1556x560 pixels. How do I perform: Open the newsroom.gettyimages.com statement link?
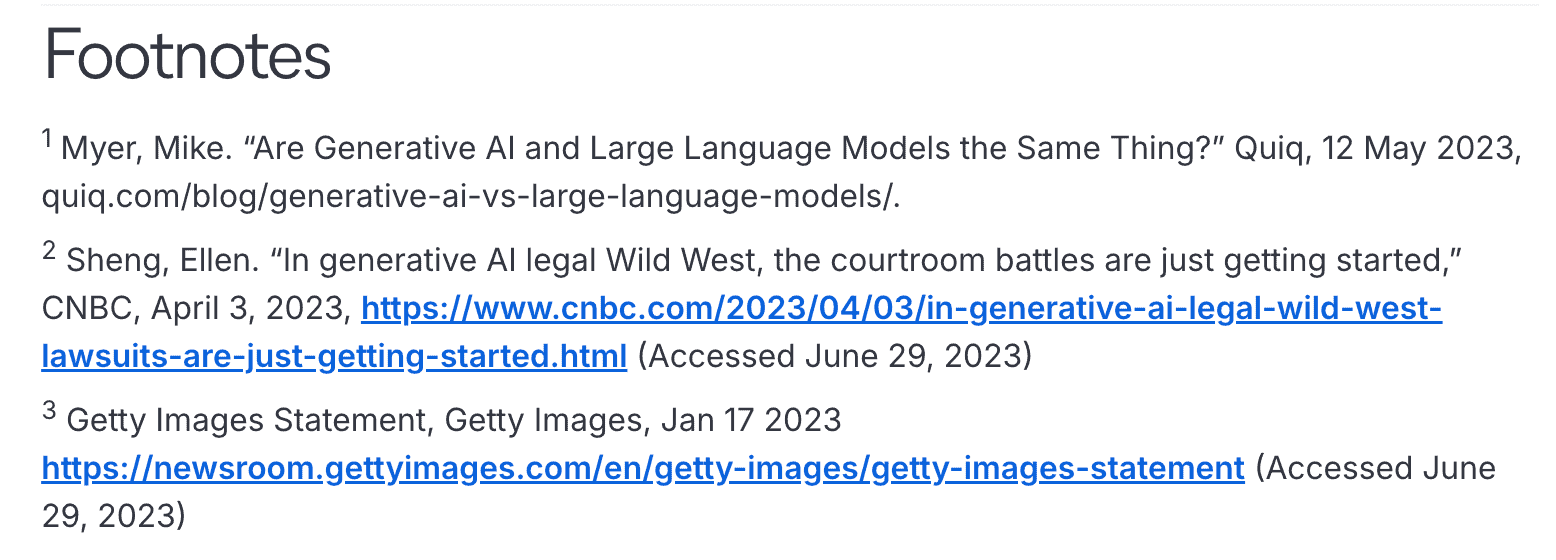click(643, 467)
